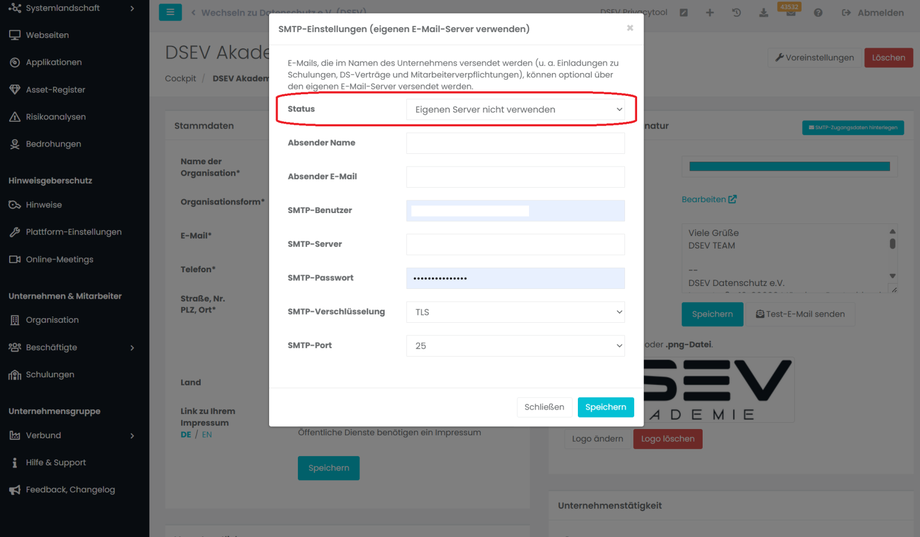Click the Risikoanalysen warning triangle icon
This screenshot has height=537, width=920.
click(15, 117)
